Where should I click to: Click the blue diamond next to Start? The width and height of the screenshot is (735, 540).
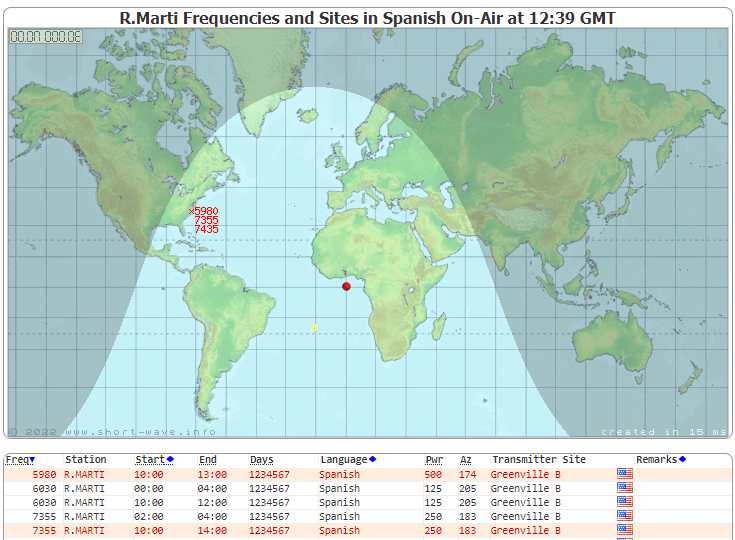point(170,459)
